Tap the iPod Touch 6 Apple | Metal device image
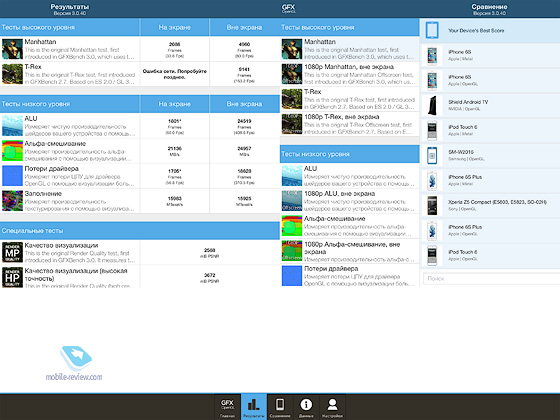This screenshot has width=560, height=420. click(432, 130)
